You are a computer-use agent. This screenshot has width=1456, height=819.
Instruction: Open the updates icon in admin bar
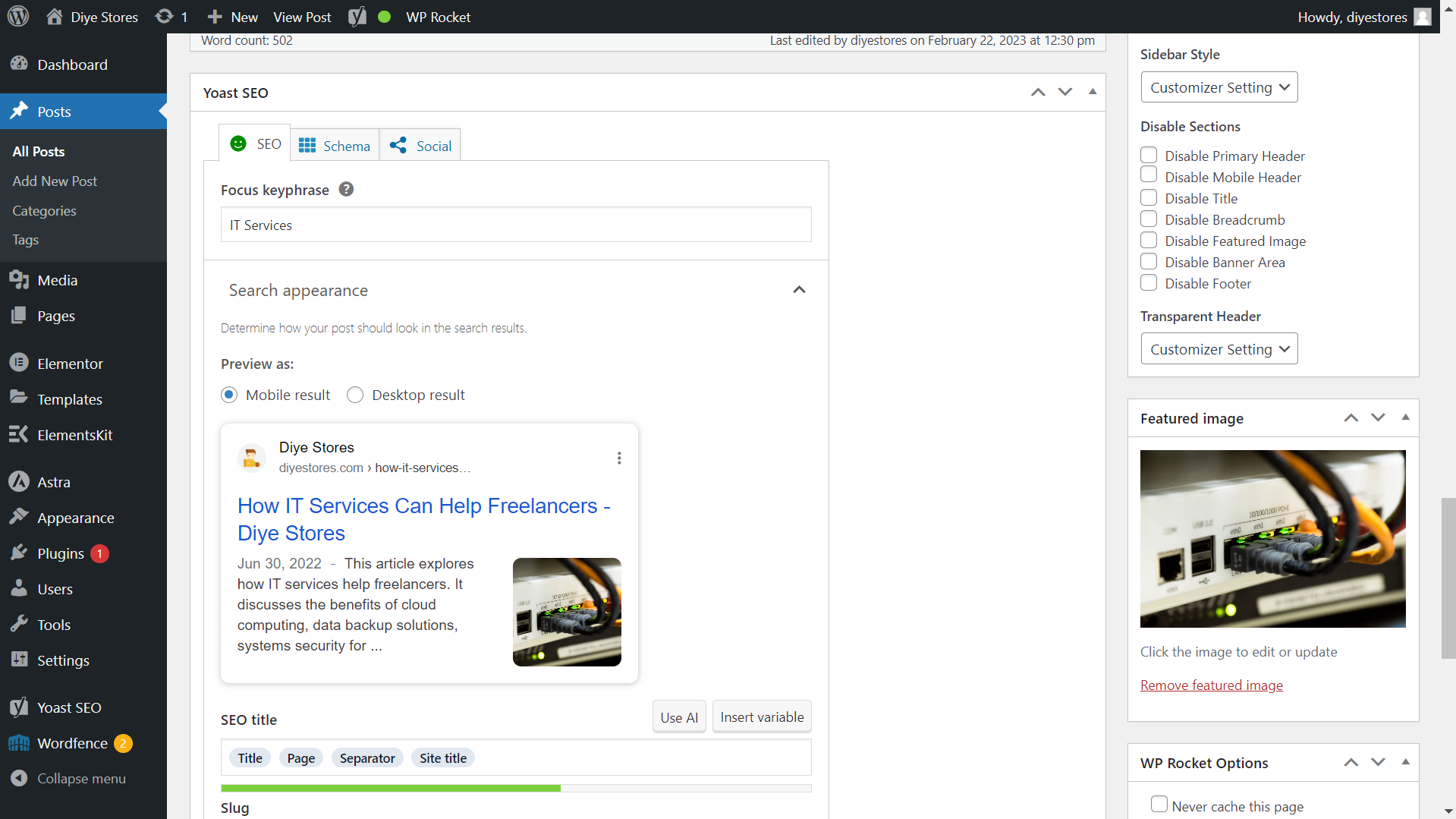click(x=164, y=17)
